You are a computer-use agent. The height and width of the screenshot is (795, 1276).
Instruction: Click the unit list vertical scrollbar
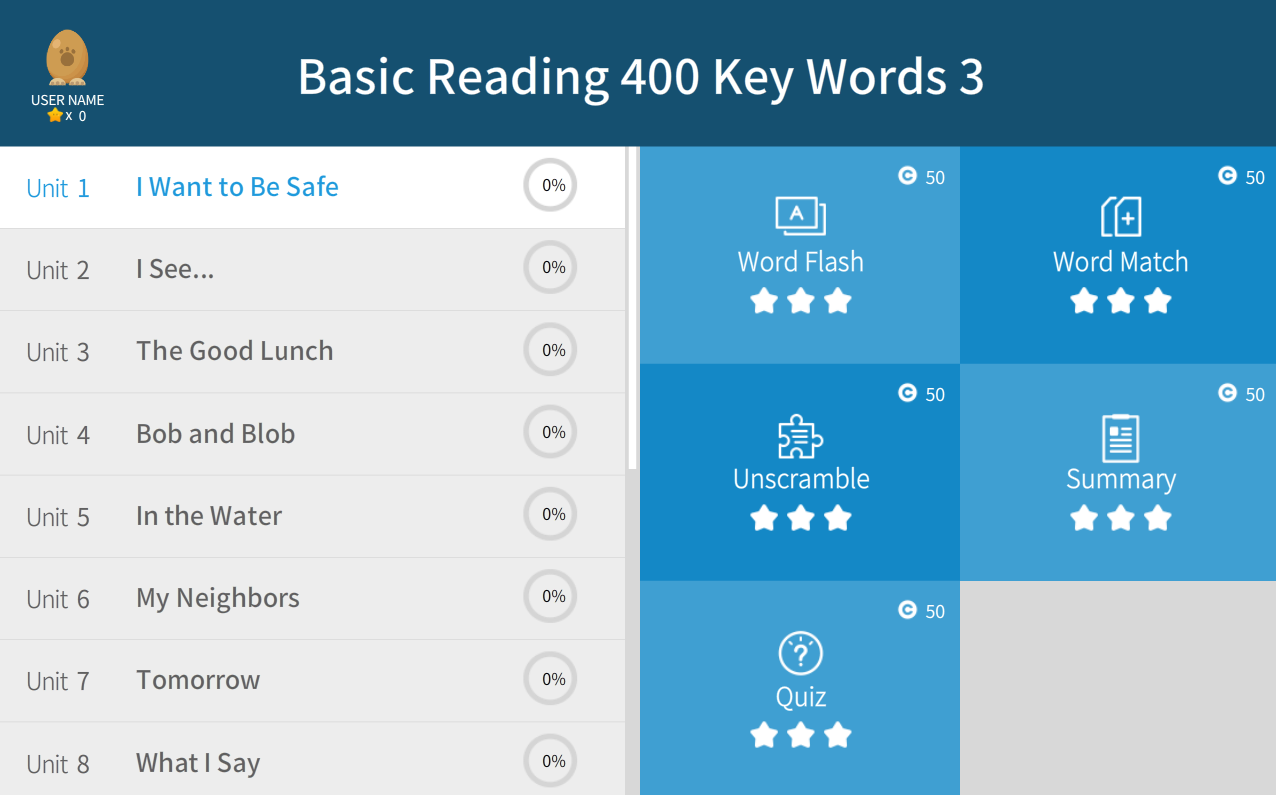click(x=632, y=308)
